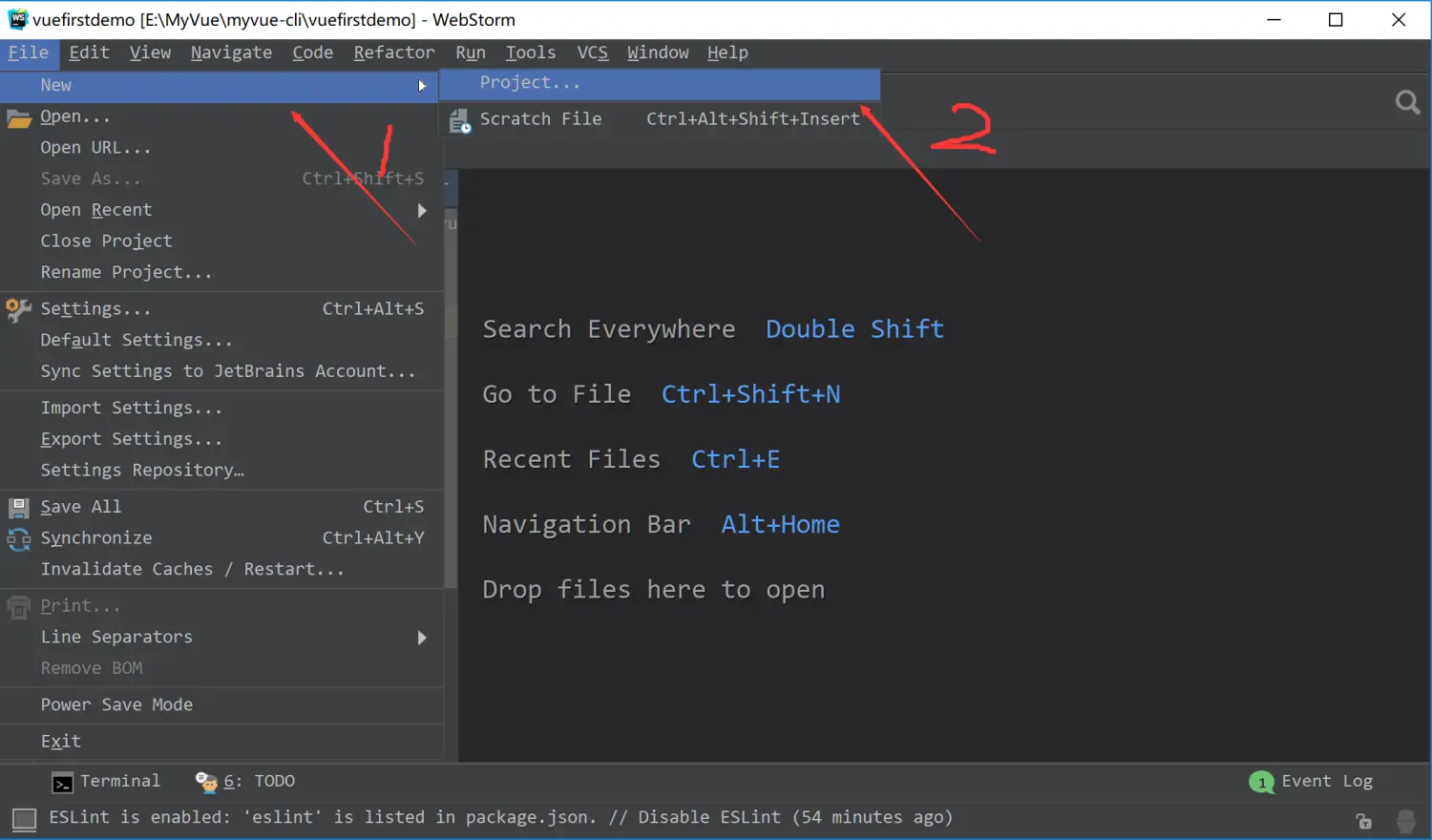Choose Export Settings... menu entry
Image resolution: width=1432 pixels, height=840 pixels.
(221, 440)
